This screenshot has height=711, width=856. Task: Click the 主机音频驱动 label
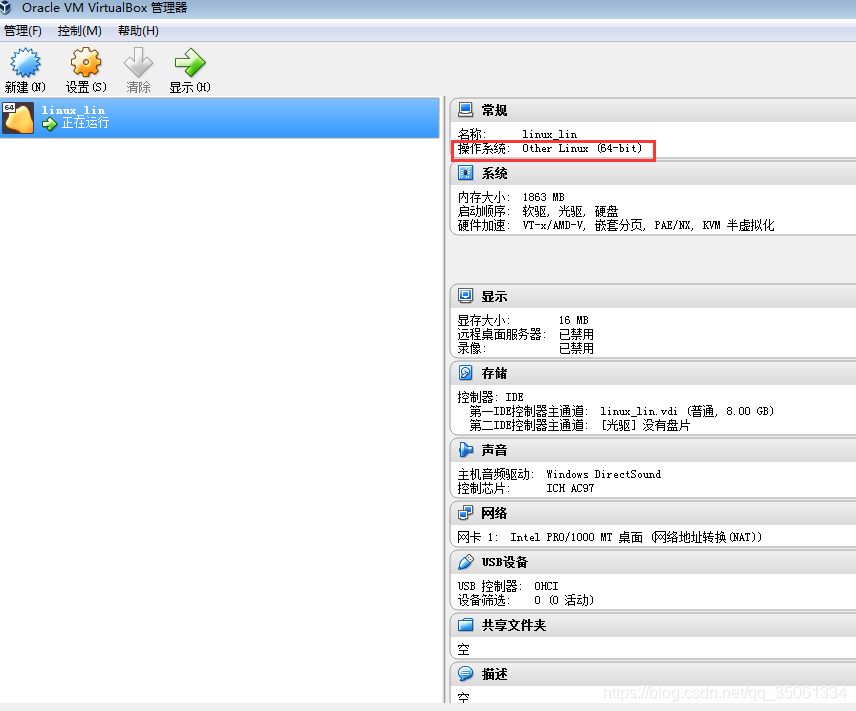[x=495, y=475]
